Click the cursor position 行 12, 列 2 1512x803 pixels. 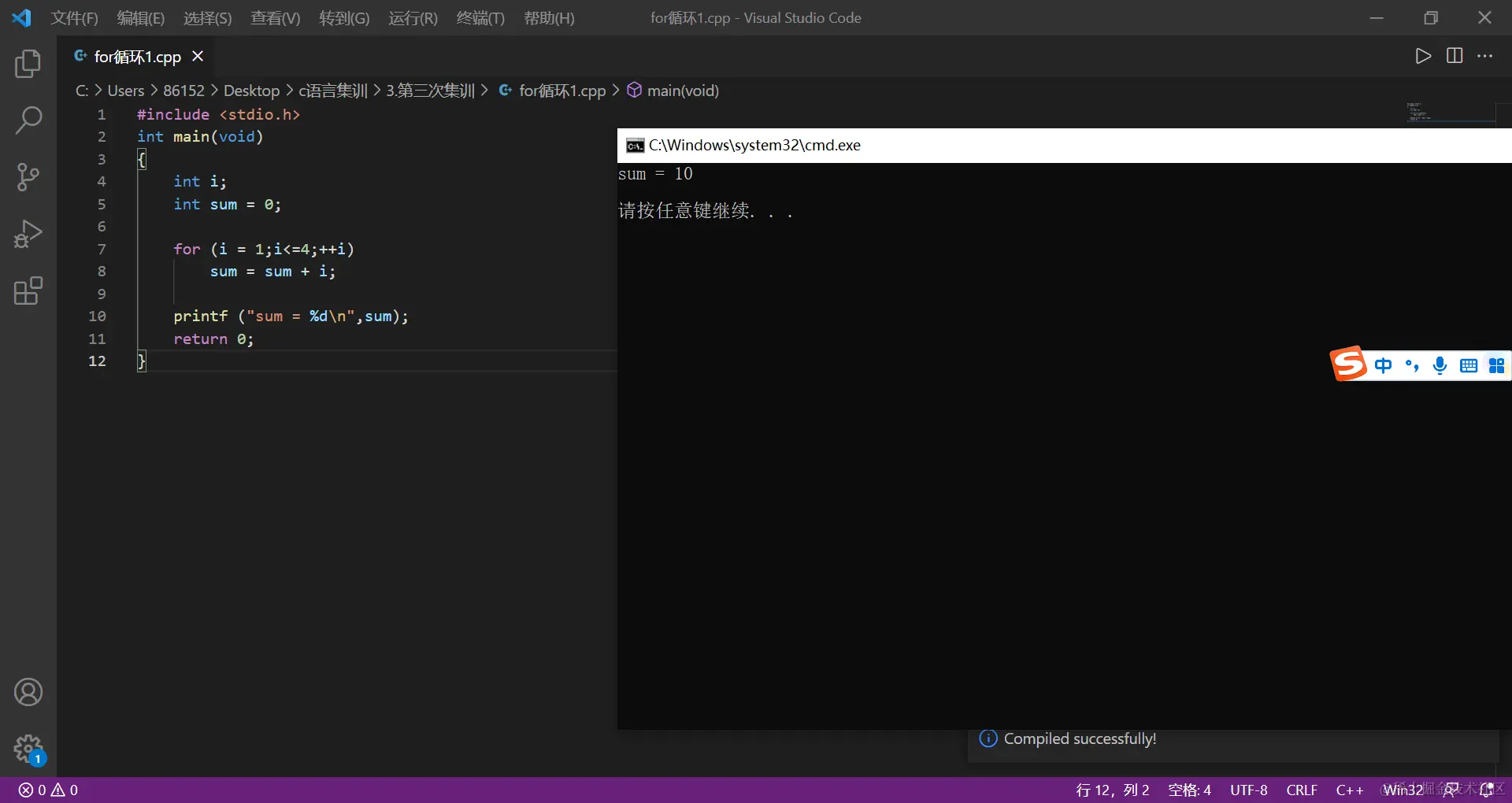pyautogui.click(x=1113, y=790)
